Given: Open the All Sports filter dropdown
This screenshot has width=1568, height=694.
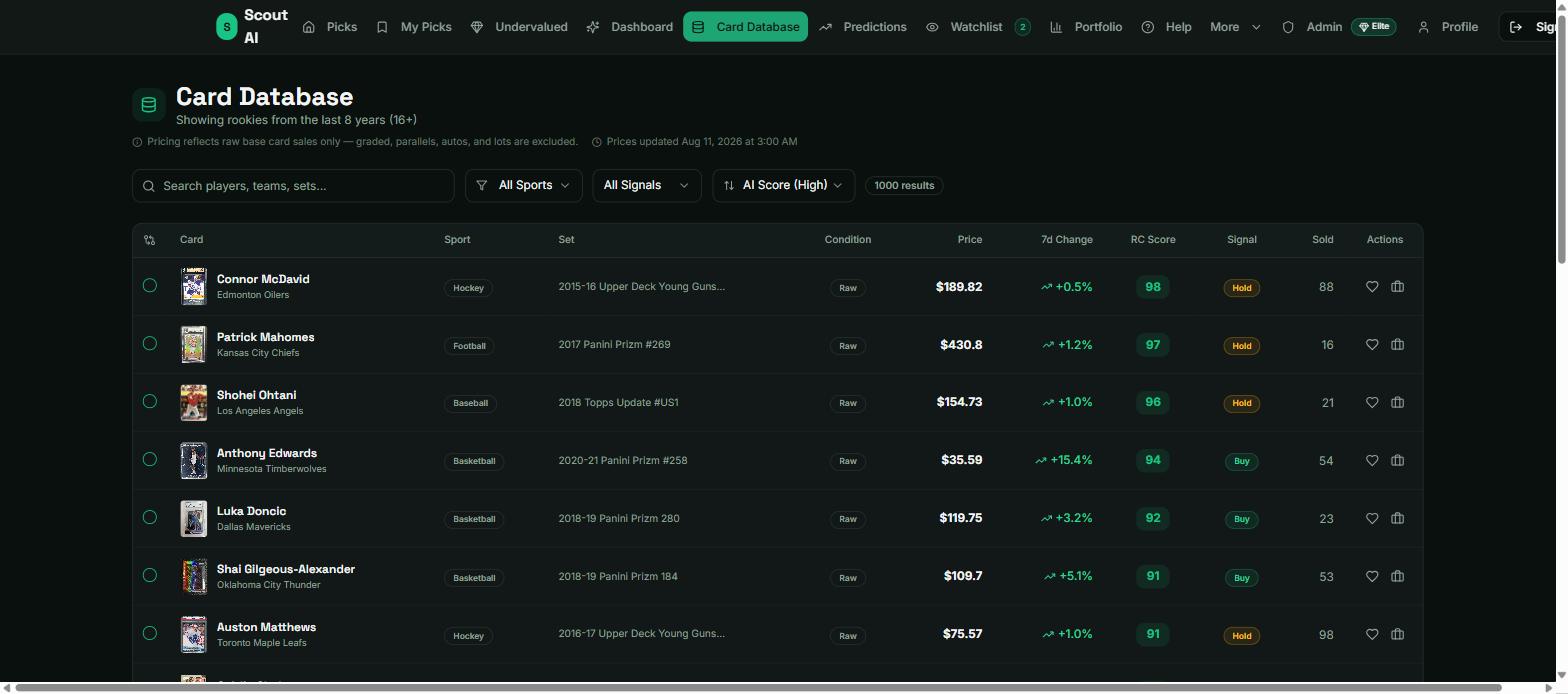Looking at the screenshot, I should (x=524, y=186).
